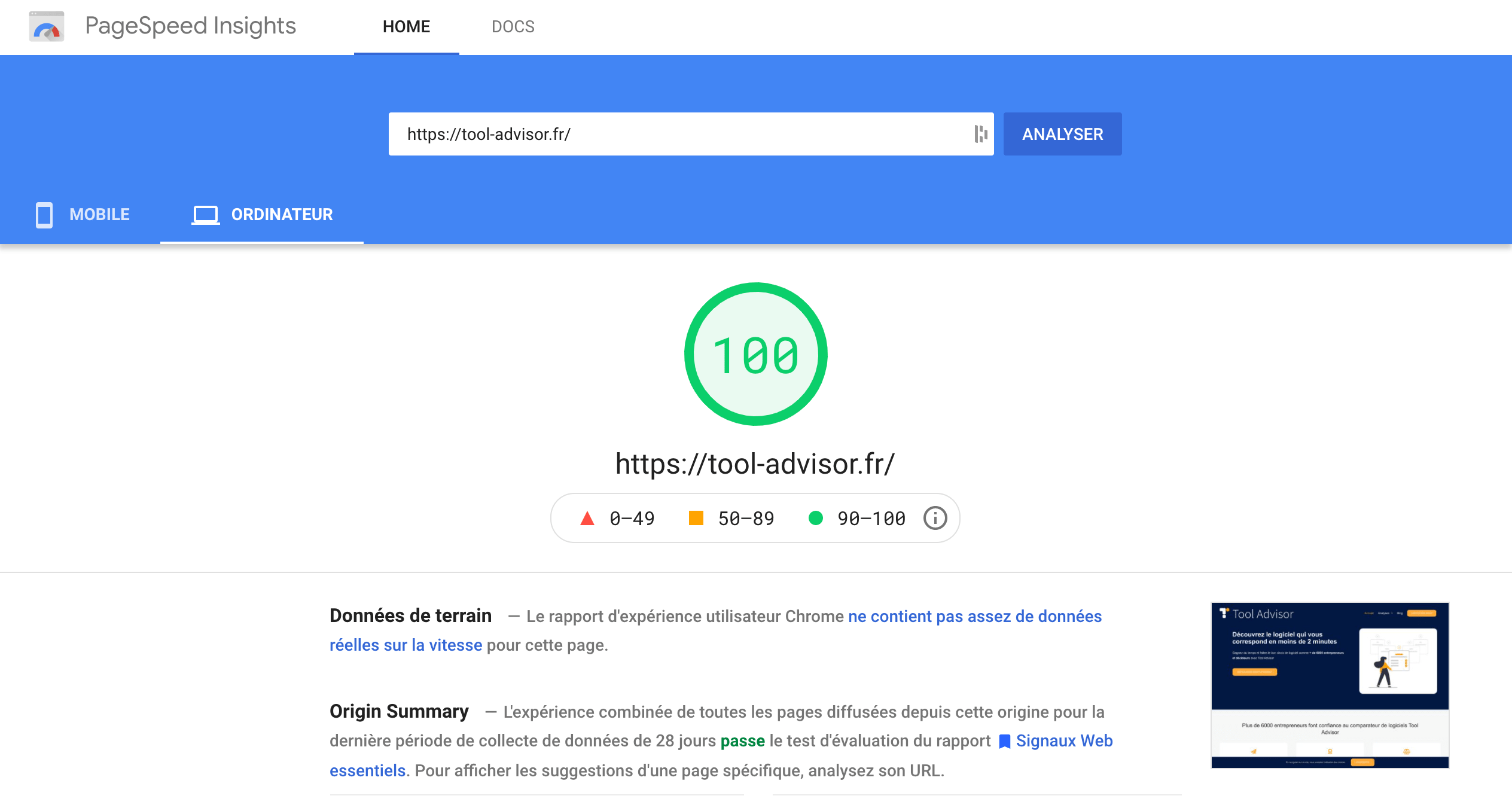Click the red triangle 0-49 legend marker
The image size is (1512, 811).
[x=587, y=518]
